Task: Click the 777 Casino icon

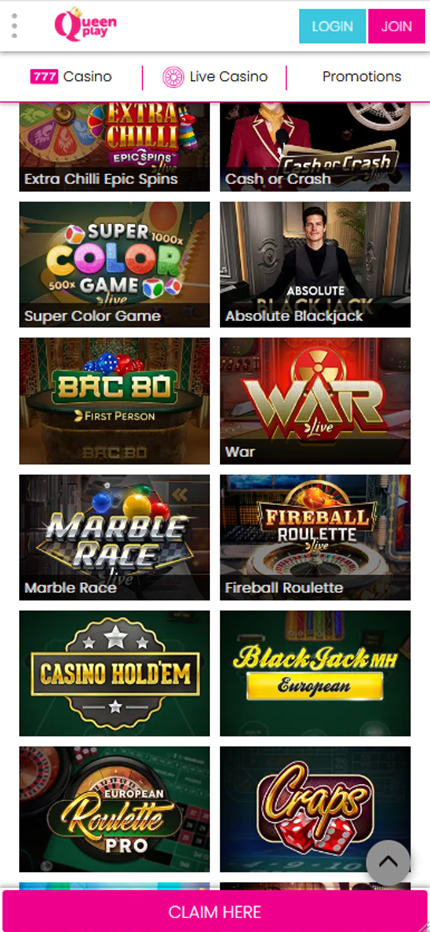Action: (45, 77)
